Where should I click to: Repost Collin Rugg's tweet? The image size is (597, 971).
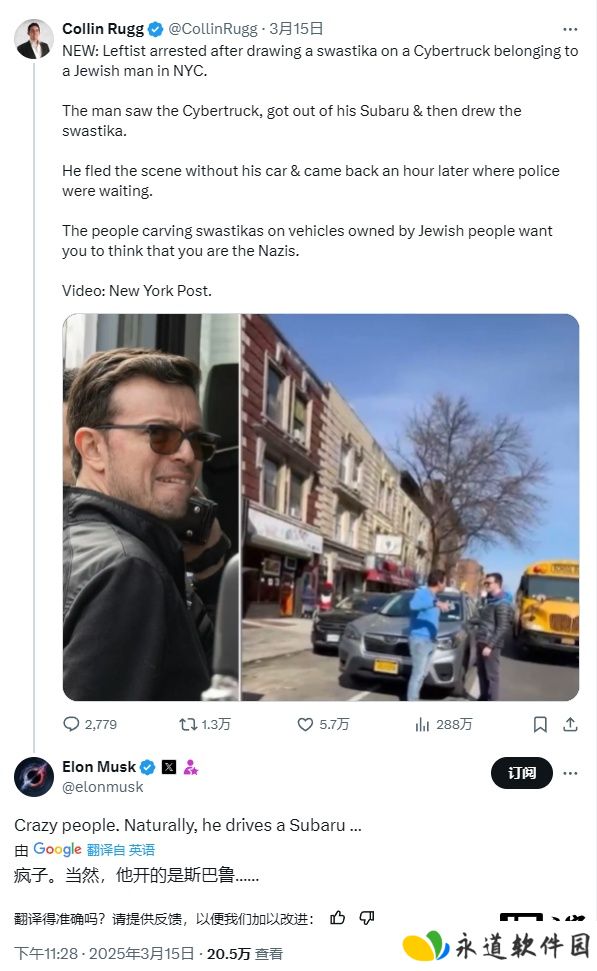tap(188, 724)
